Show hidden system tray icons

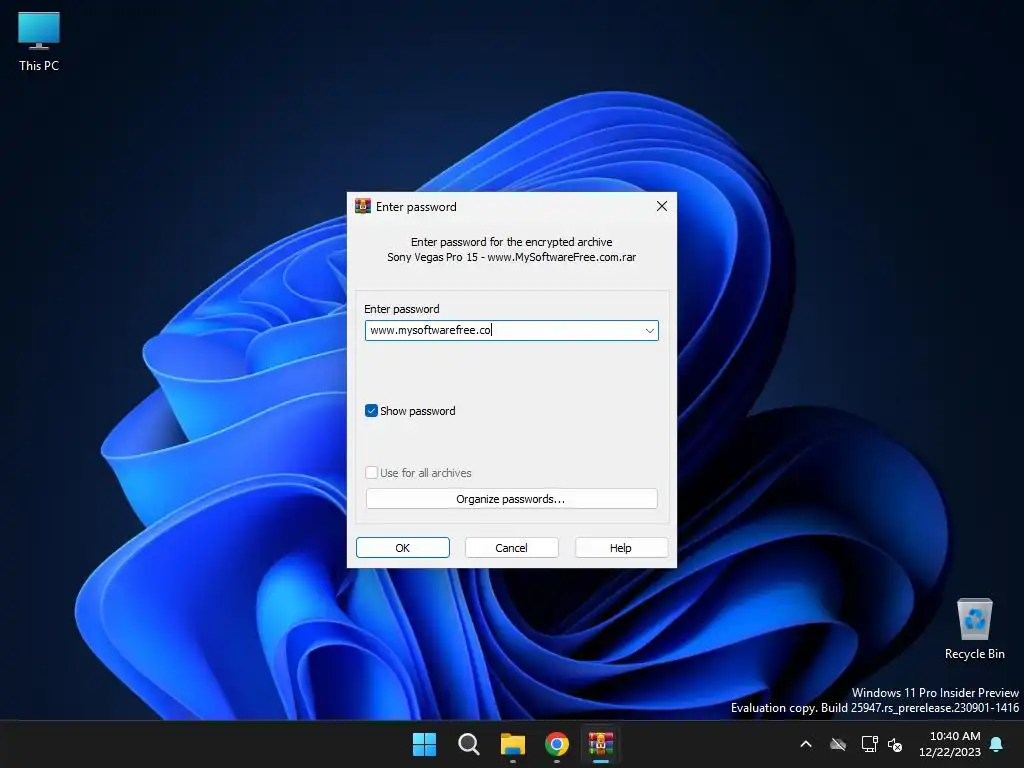point(806,744)
